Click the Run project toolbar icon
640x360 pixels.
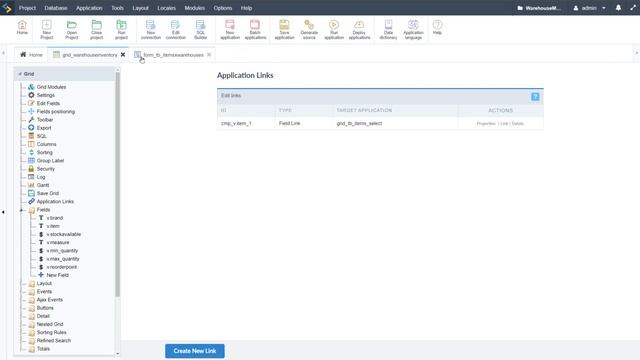tap(121, 30)
